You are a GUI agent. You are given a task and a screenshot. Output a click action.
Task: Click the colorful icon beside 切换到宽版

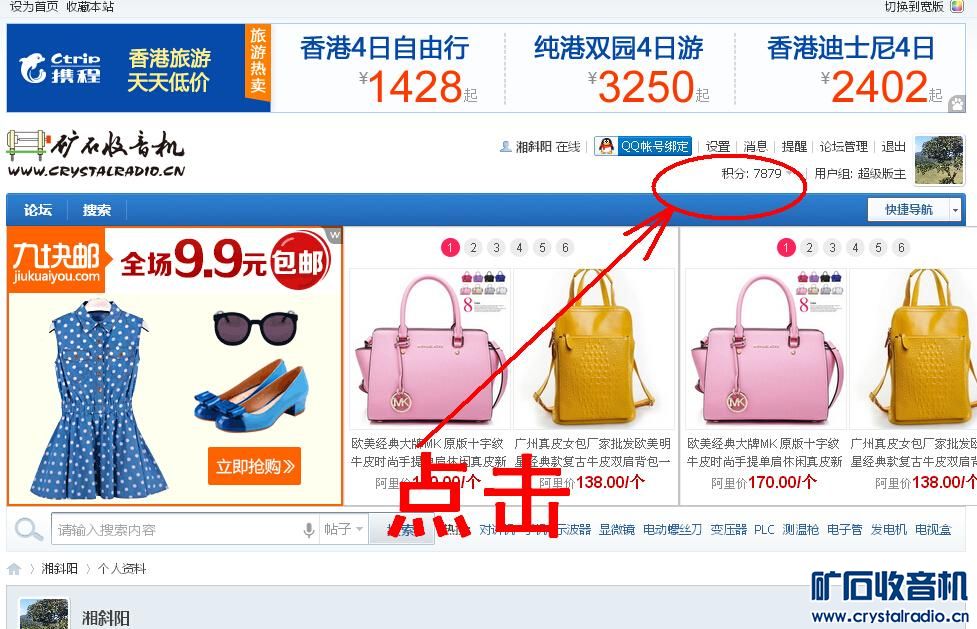click(x=957, y=7)
